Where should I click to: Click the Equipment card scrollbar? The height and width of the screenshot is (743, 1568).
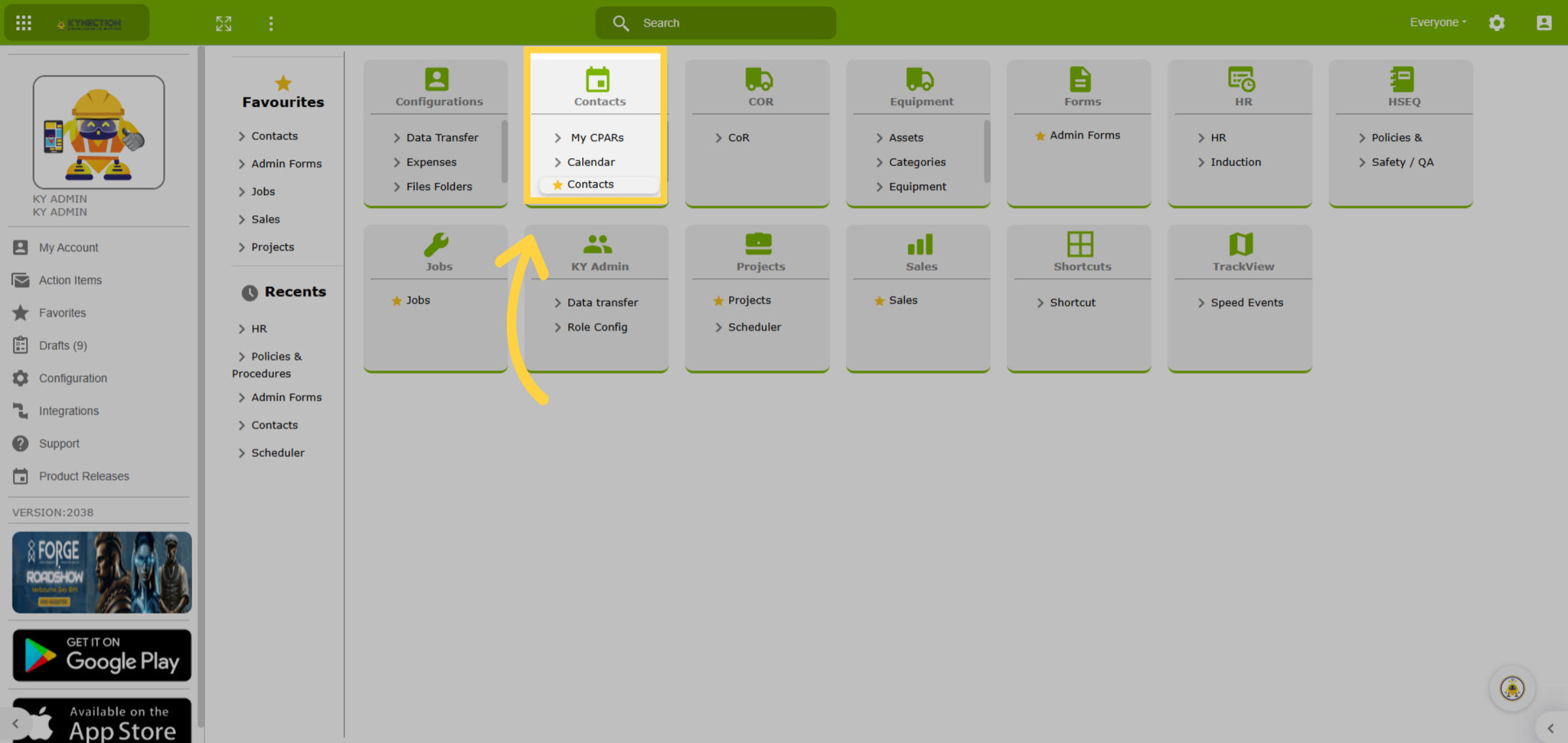coord(987,151)
